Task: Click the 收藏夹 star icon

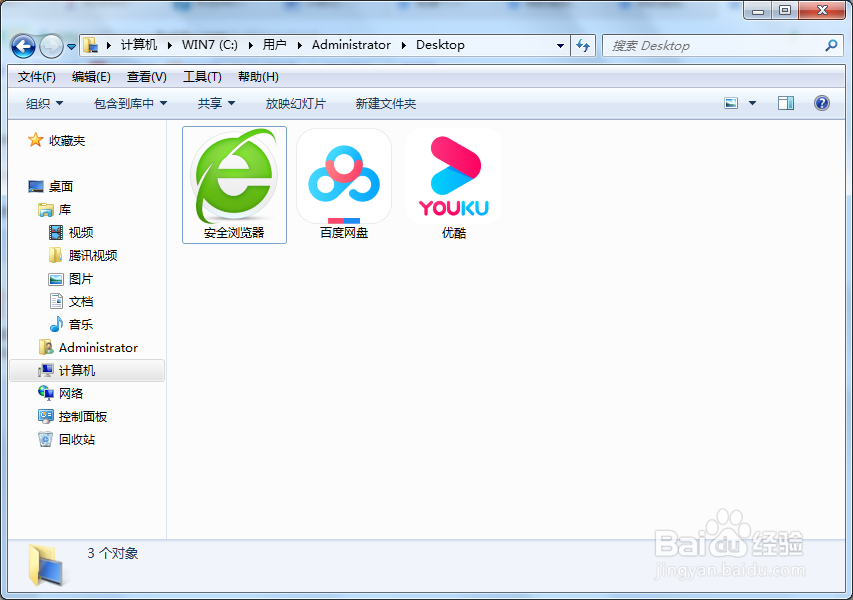Action: pyautogui.click(x=35, y=140)
